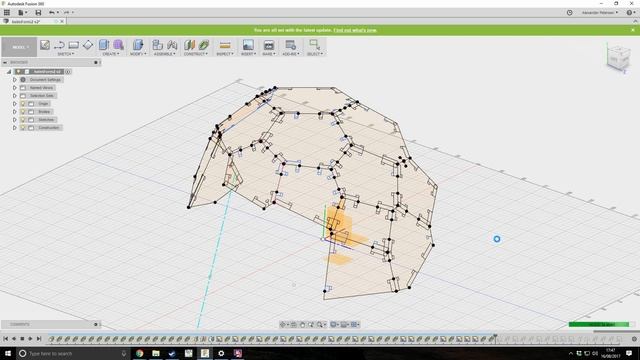Viewport: 640px width, 360px height.
Task: Activate root component radio button
Action: (x=68, y=72)
